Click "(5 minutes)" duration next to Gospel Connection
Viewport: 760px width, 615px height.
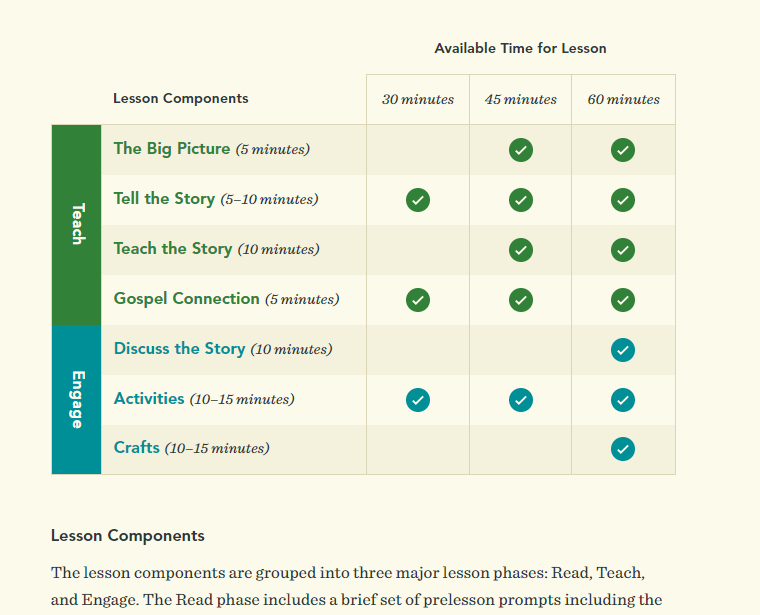[302, 300]
